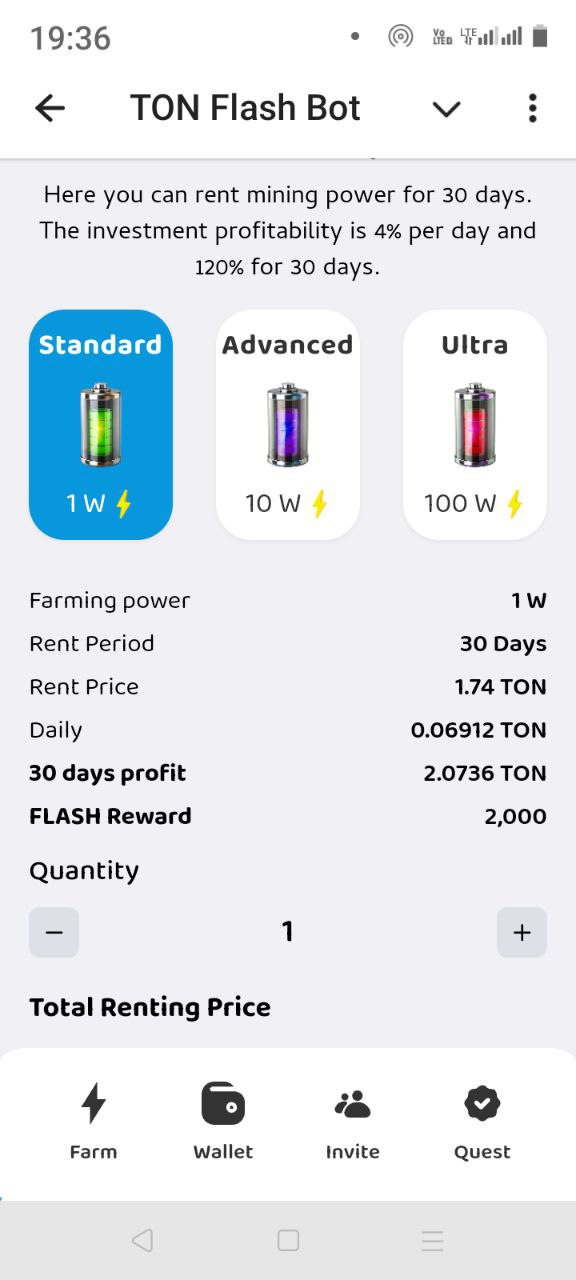Tap the quantity value 1

[x=288, y=932]
